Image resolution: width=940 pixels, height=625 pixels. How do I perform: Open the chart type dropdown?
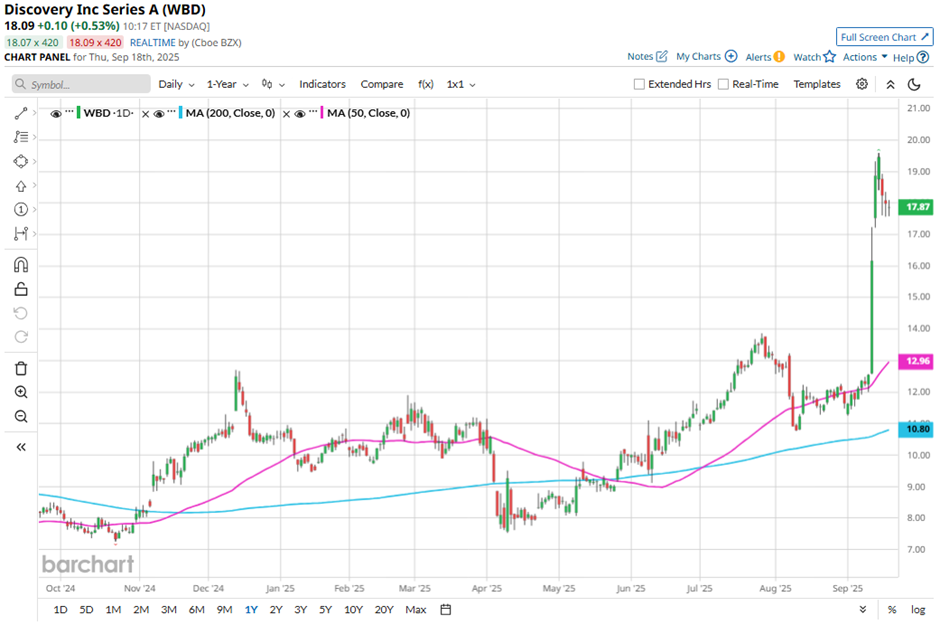click(273, 84)
